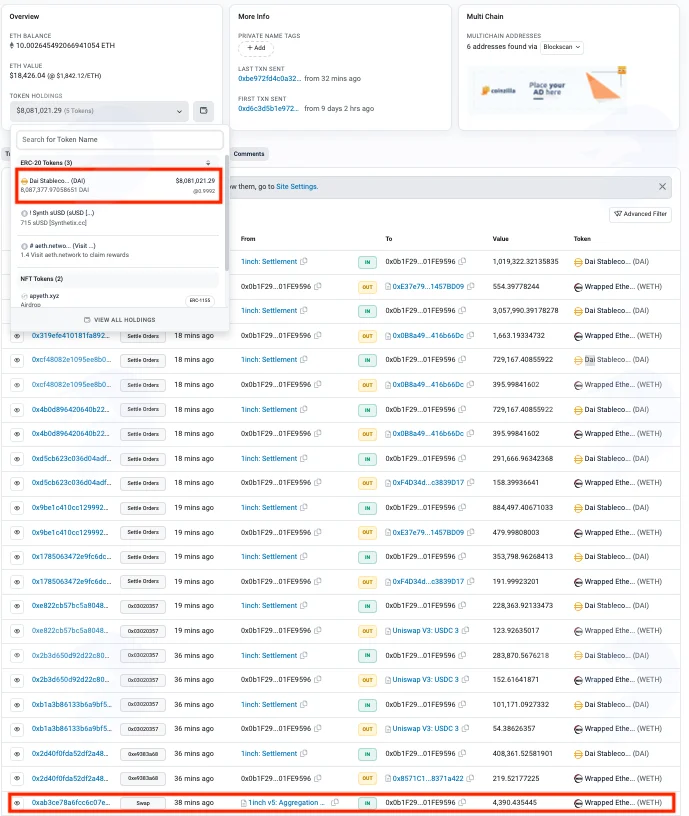This screenshot has width=689, height=816.
Task: Open the token holdings wallet view button
Action: coord(203,111)
